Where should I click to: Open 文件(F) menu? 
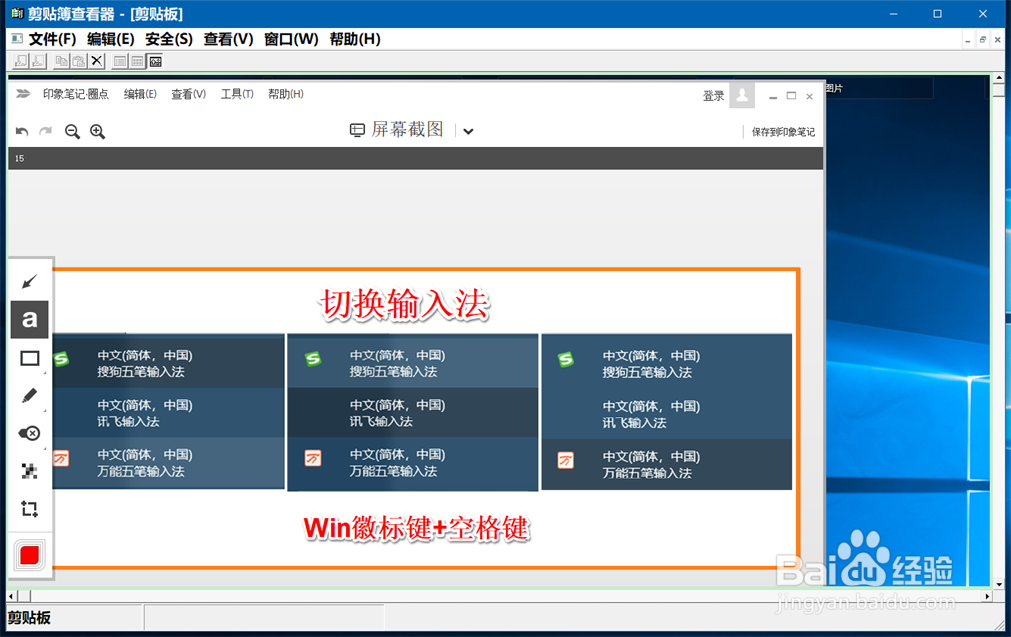52,39
